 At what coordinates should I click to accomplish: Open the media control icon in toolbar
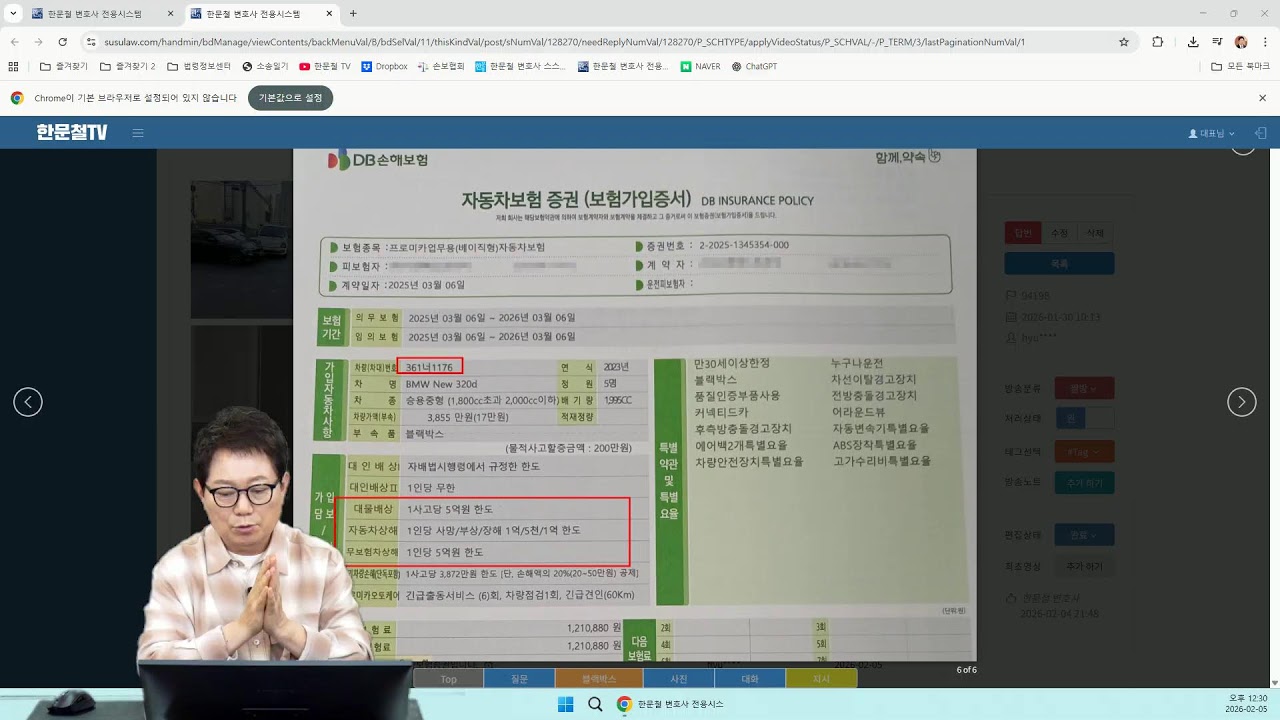1217,42
